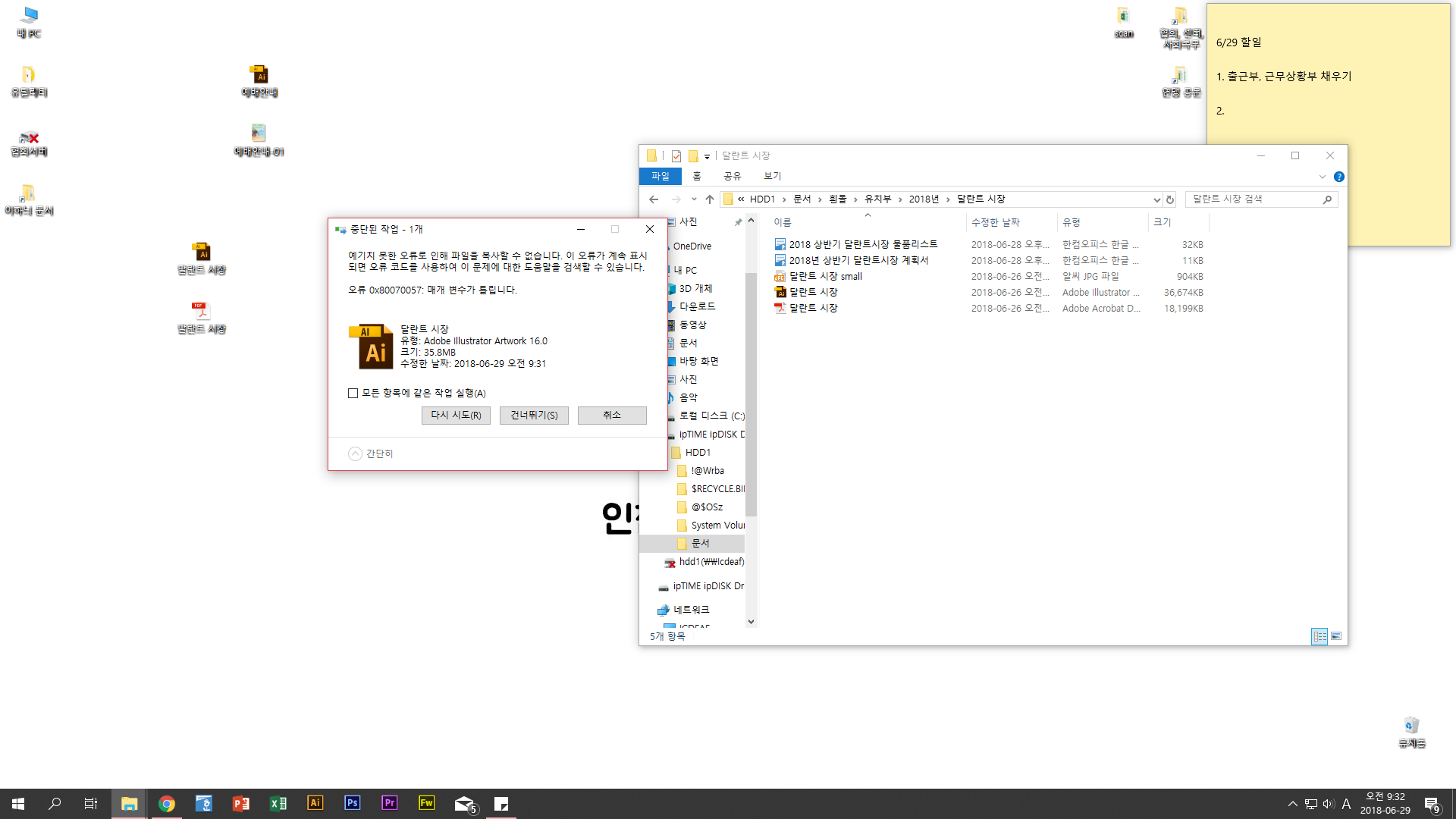
Task: Open Adobe Illustrator from the taskbar
Action: 315,803
